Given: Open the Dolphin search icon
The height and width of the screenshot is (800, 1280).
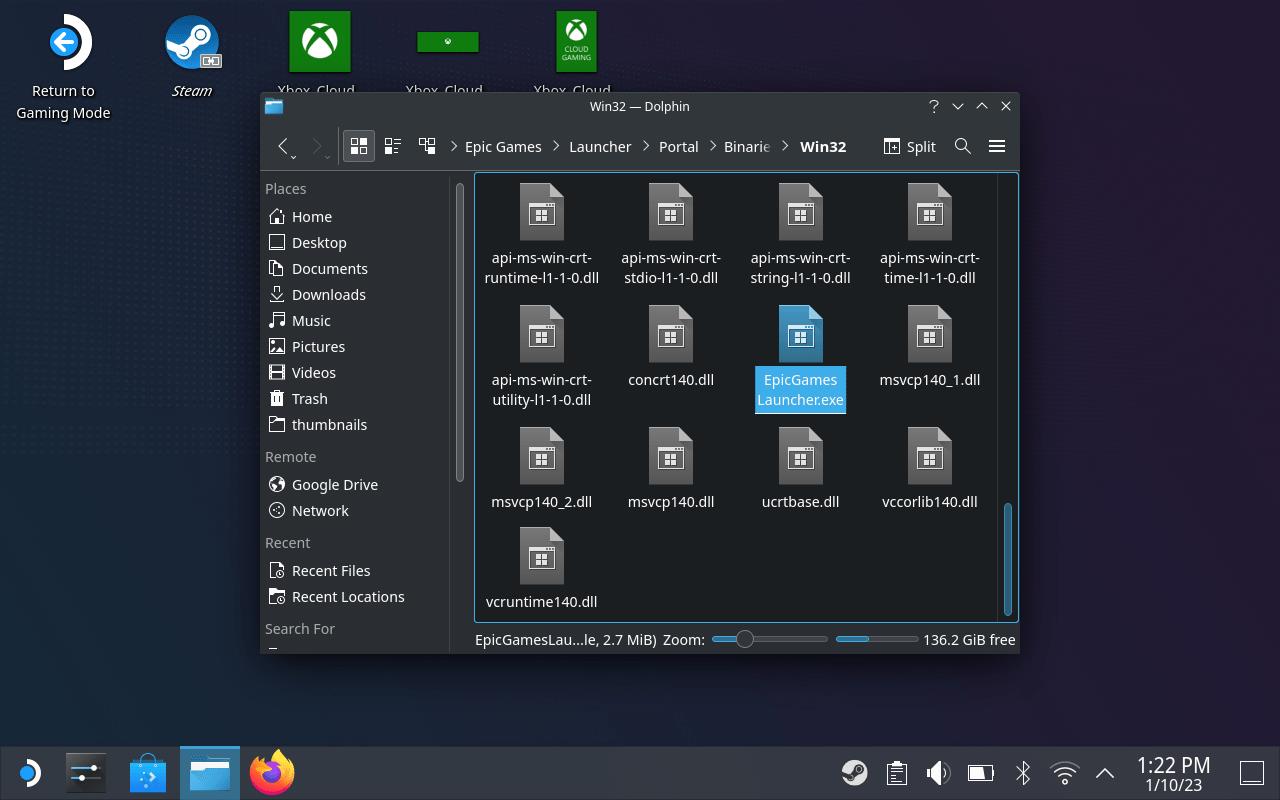Looking at the screenshot, I should 962,146.
